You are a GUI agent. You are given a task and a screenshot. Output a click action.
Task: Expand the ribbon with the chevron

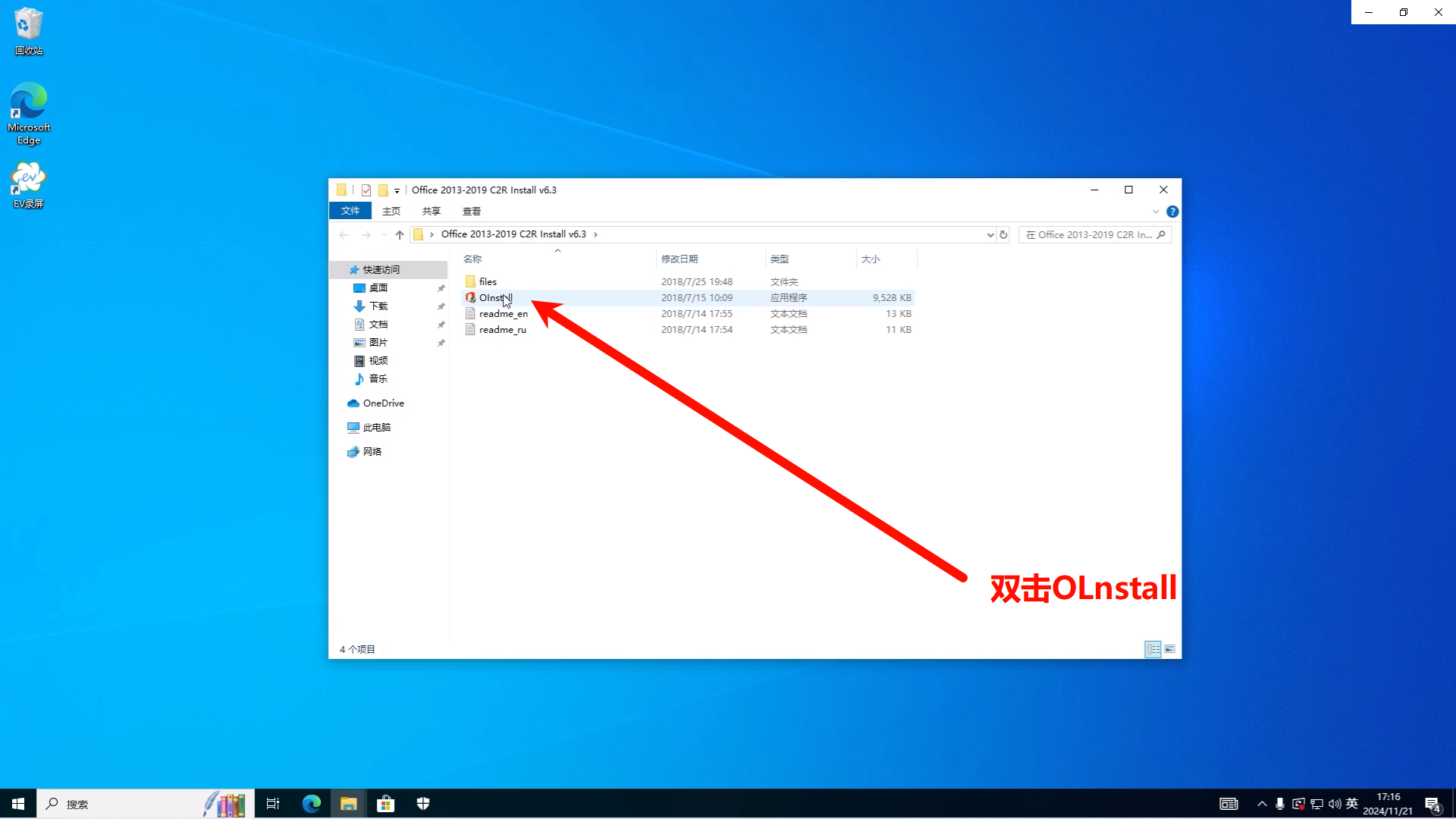[x=1156, y=212]
